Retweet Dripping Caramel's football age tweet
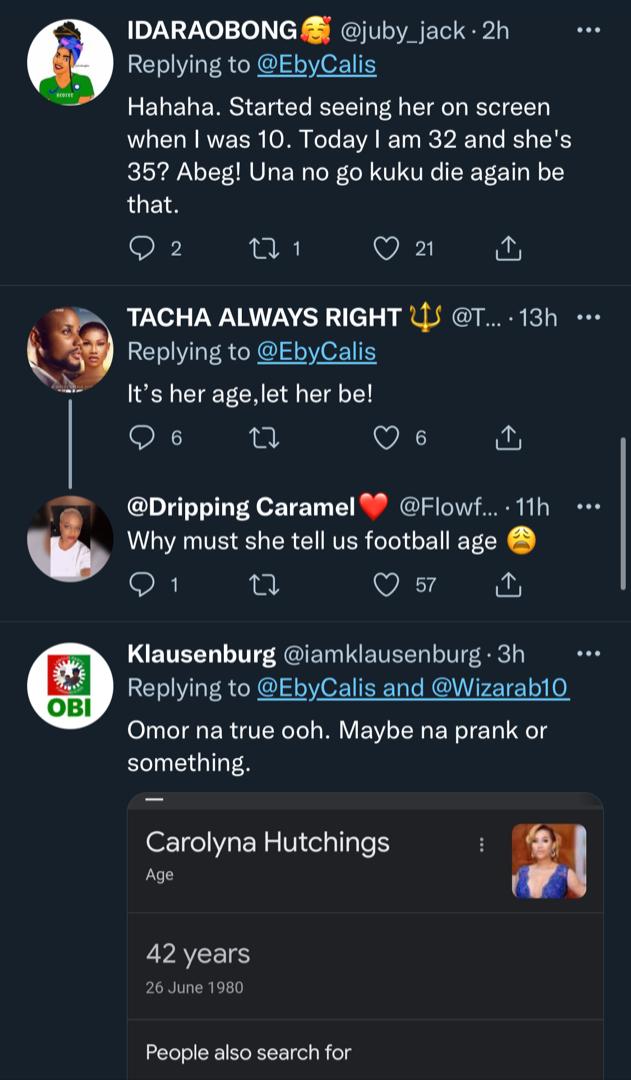This screenshot has height=1080, width=631. coord(265,584)
